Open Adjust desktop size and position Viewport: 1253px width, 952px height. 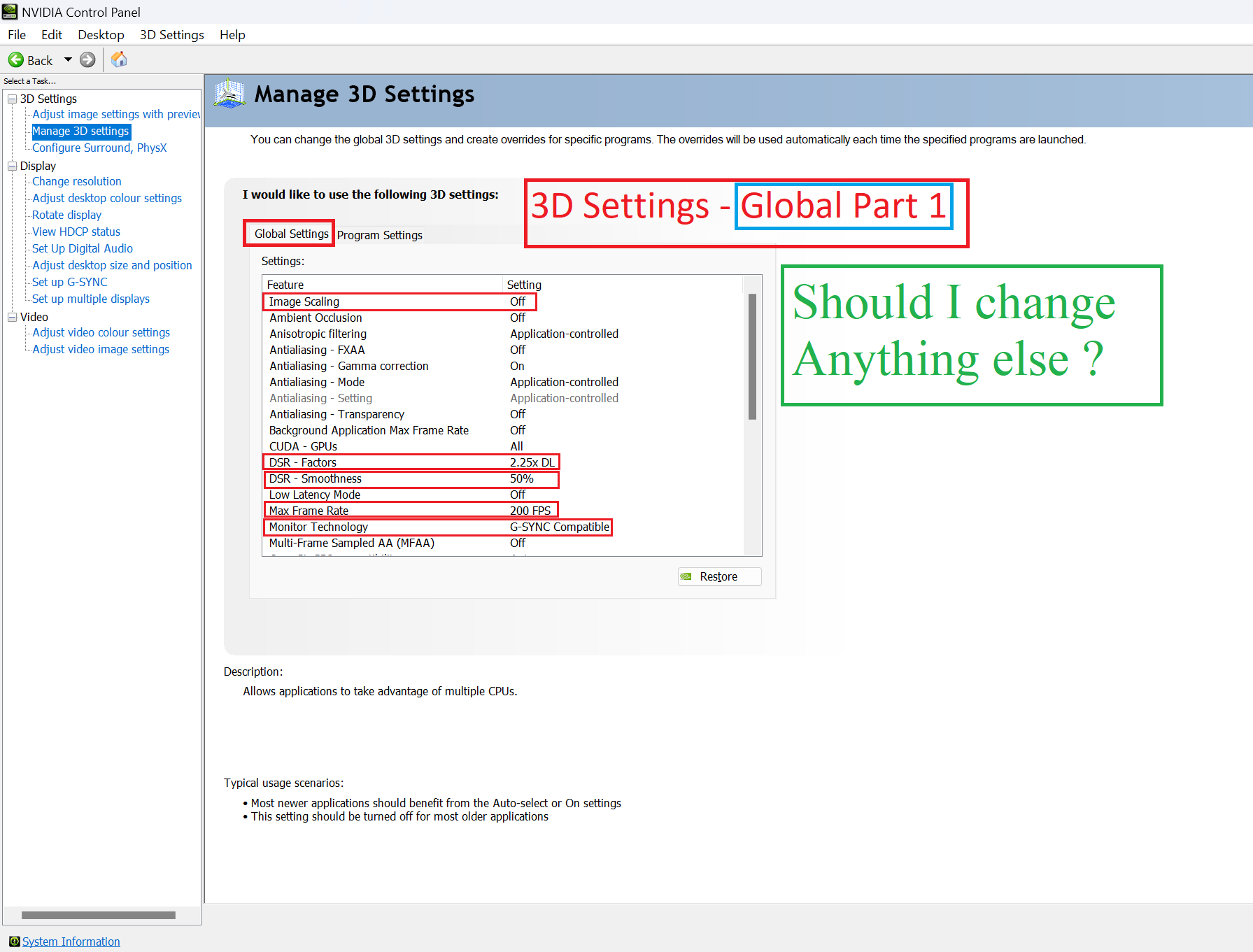click(112, 265)
